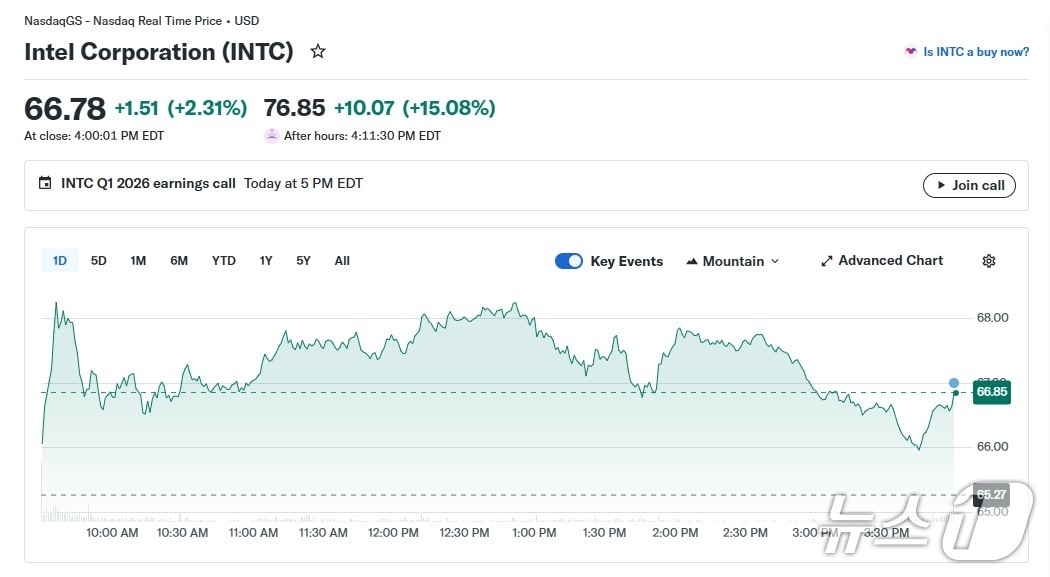
Task: Select the 1D time range tab
Action: point(60,261)
